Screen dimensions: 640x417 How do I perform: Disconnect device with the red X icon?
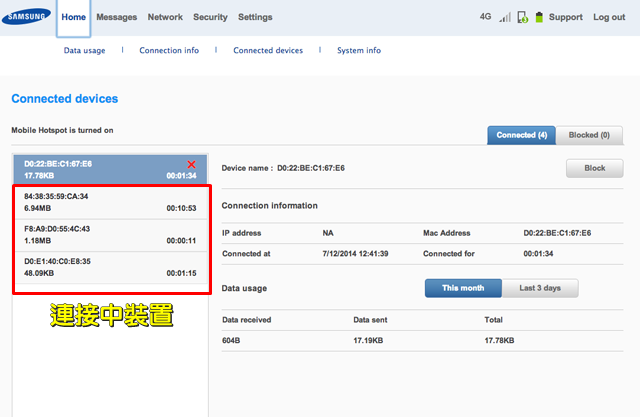coord(191,164)
